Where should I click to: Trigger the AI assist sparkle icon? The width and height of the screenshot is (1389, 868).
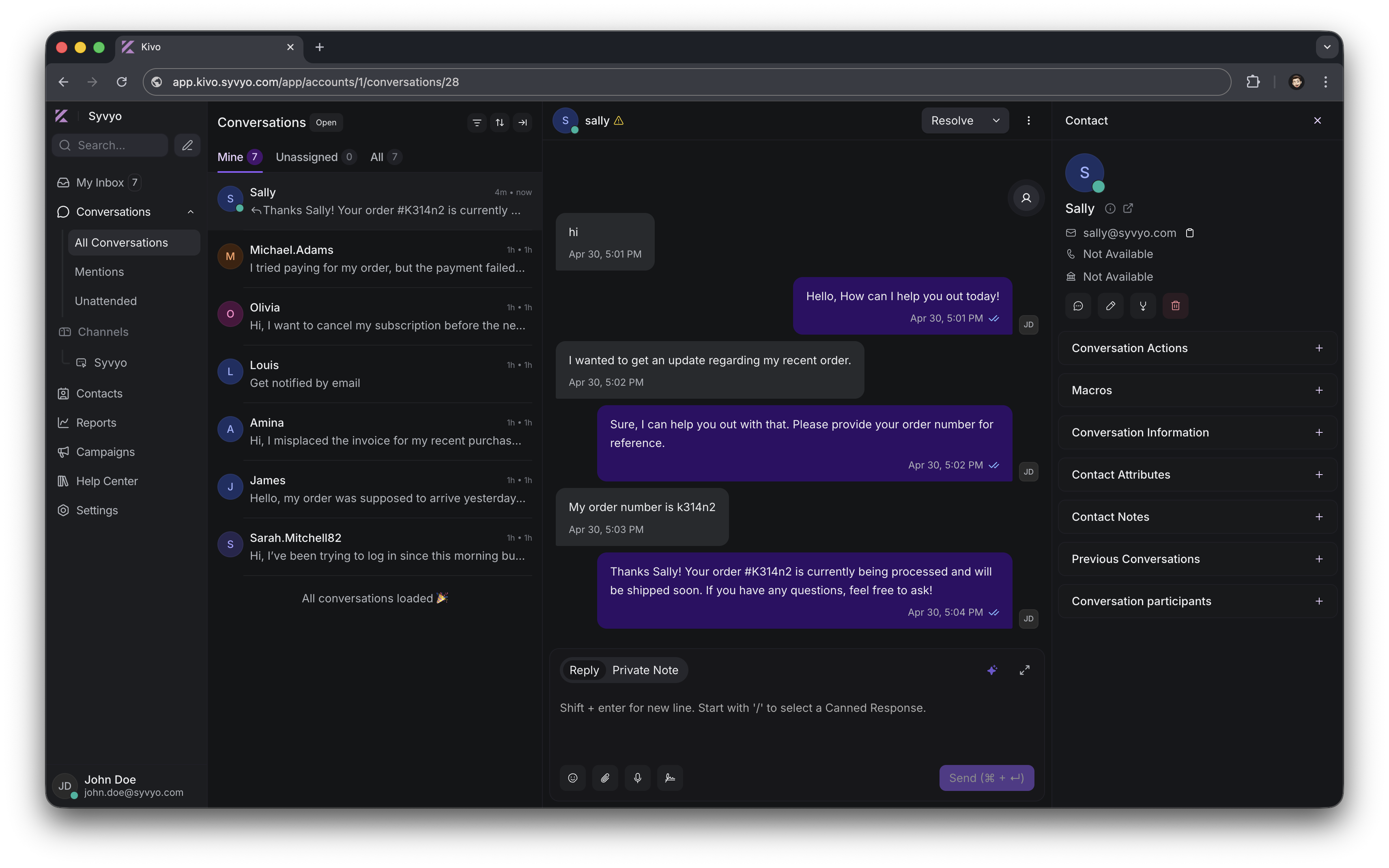pyautogui.click(x=992, y=669)
